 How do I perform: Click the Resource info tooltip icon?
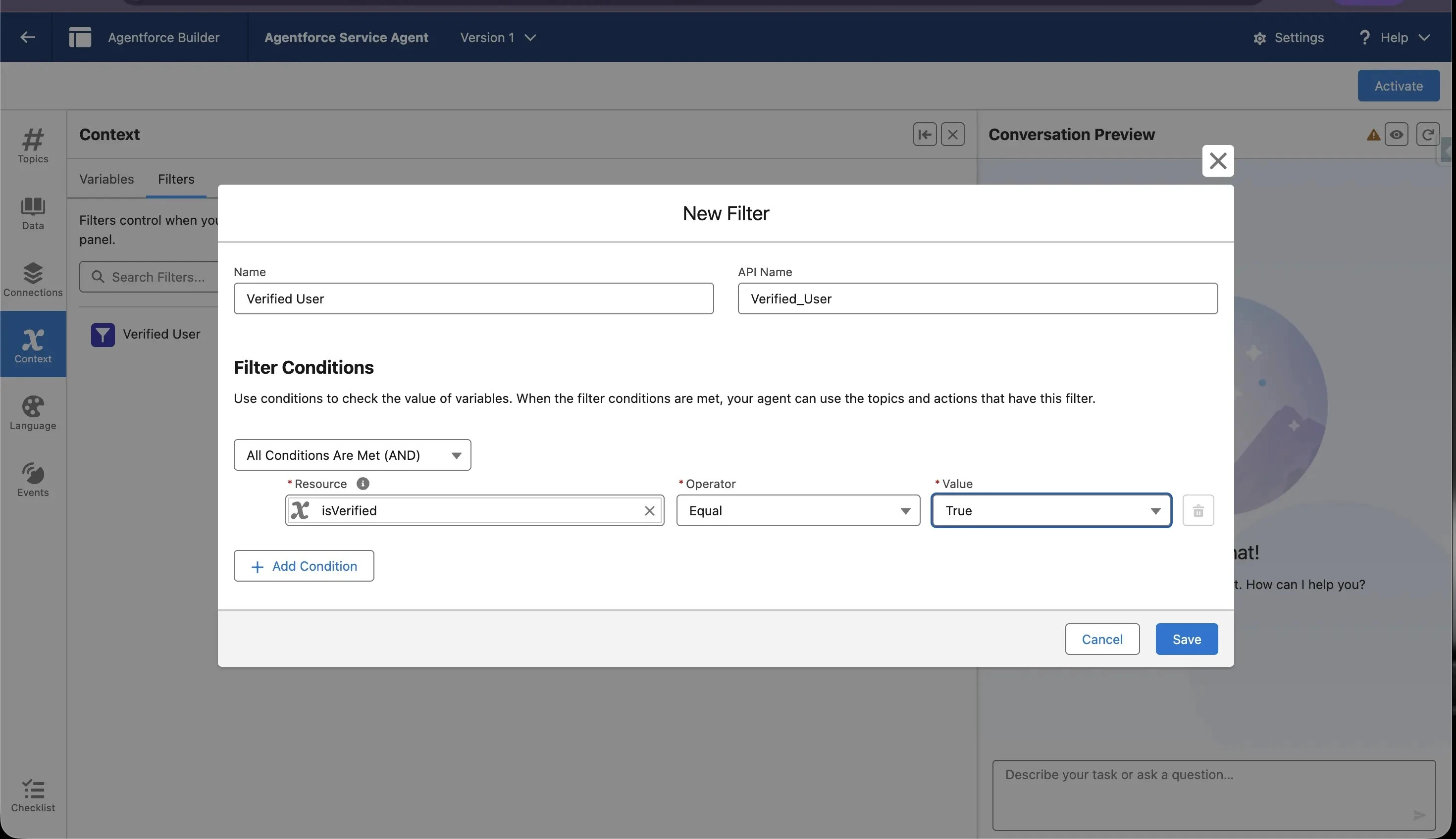point(363,484)
